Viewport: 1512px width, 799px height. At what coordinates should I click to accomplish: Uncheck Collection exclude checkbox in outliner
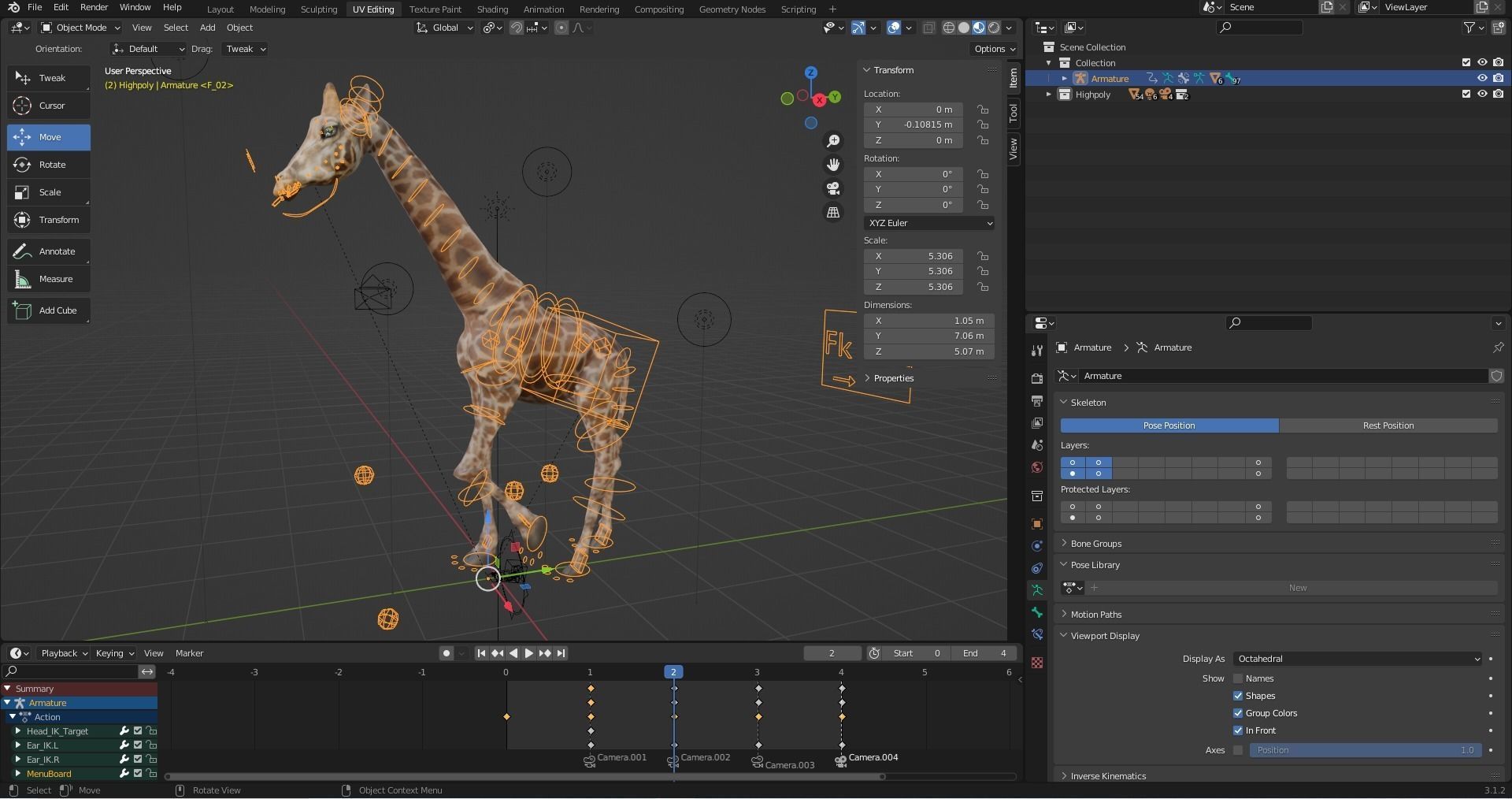[1466, 63]
